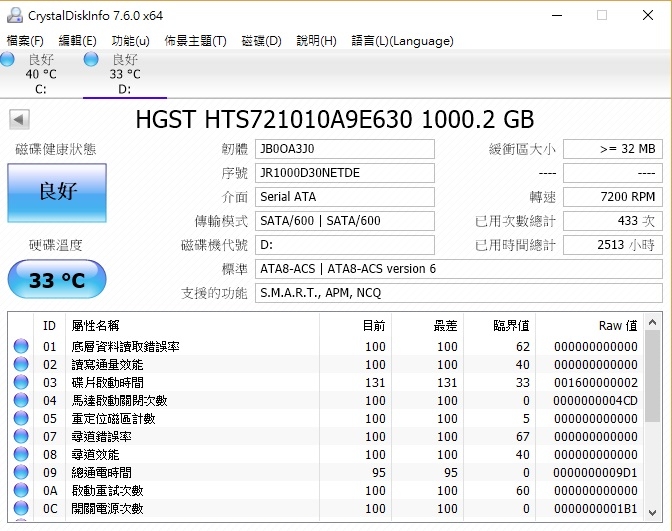Open the 檔案(F) menu

[25, 41]
